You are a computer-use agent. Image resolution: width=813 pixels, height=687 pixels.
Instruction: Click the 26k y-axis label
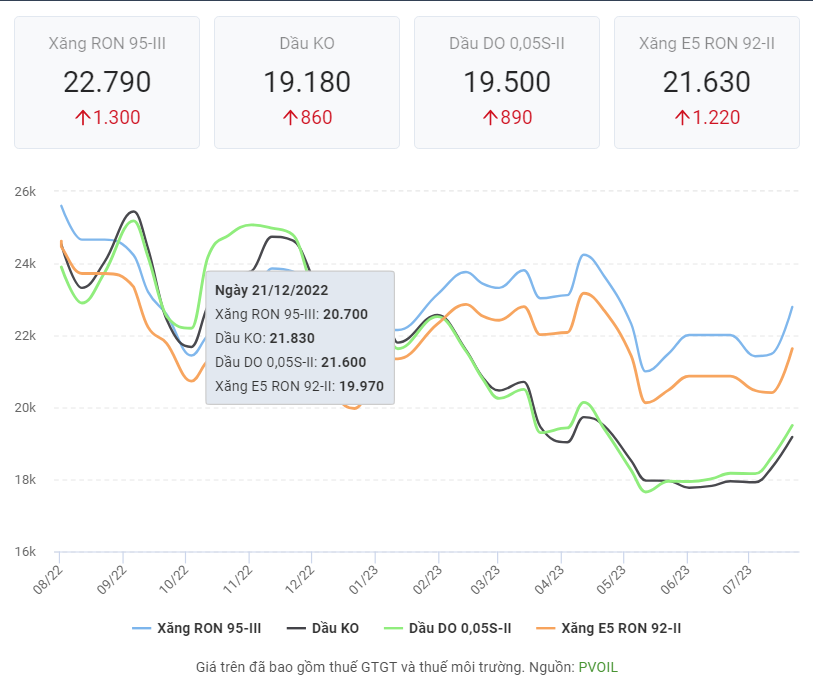24,191
